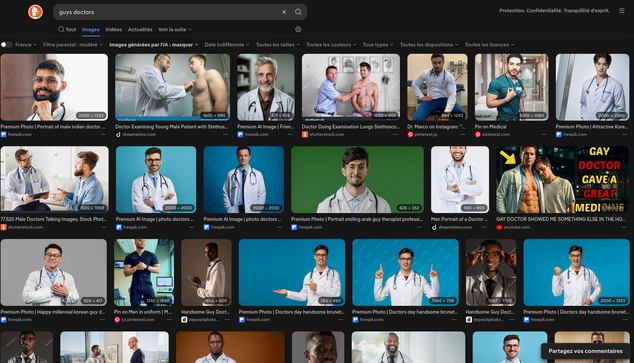Image resolution: width=634 pixels, height=363 pixels.
Task: Click the Protection. Confidentialité. Tranquillité d'esprit. text
Action: 554,11
